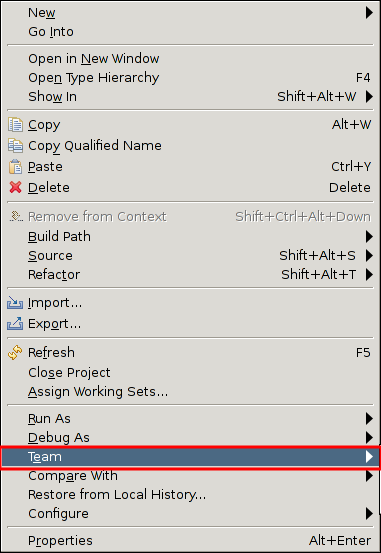Click the Copy icon
381x553 pixels.
15,124
